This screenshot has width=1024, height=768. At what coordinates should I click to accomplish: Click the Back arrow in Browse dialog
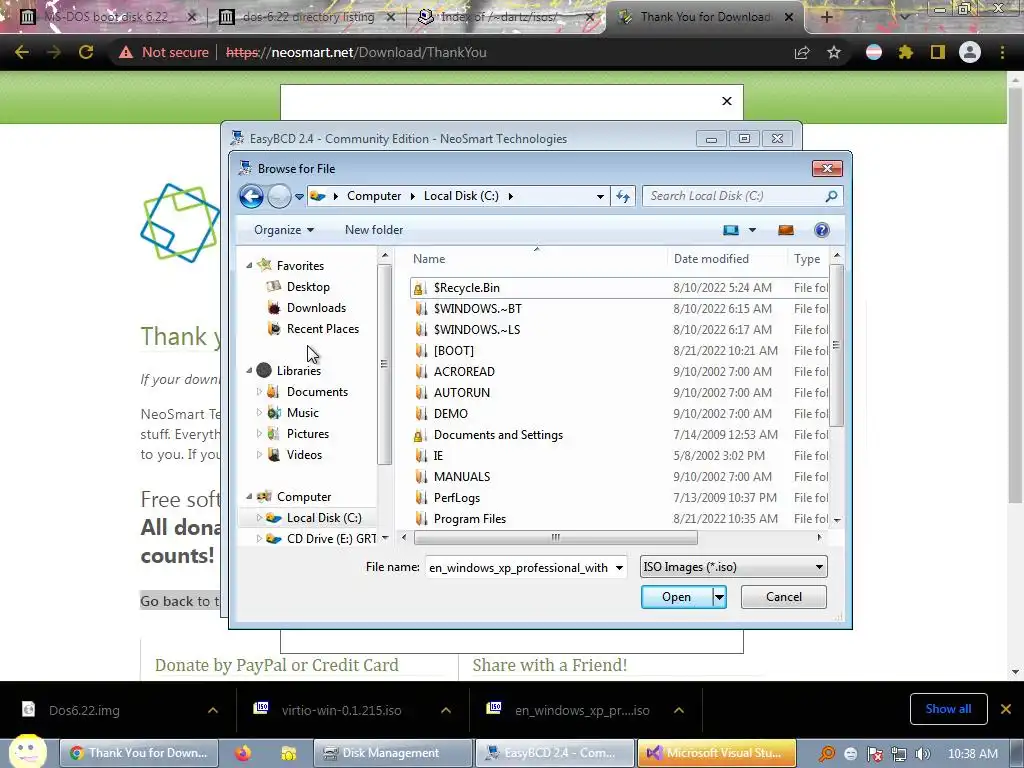(251, 196)
